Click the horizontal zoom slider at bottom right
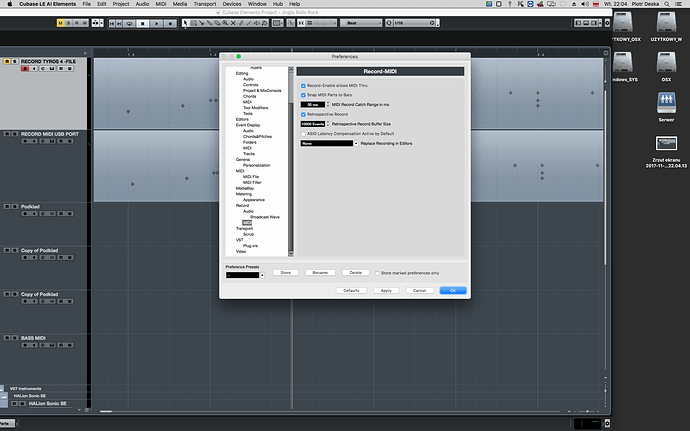Viewport: 690px width, 431px height. click(587, 412)
